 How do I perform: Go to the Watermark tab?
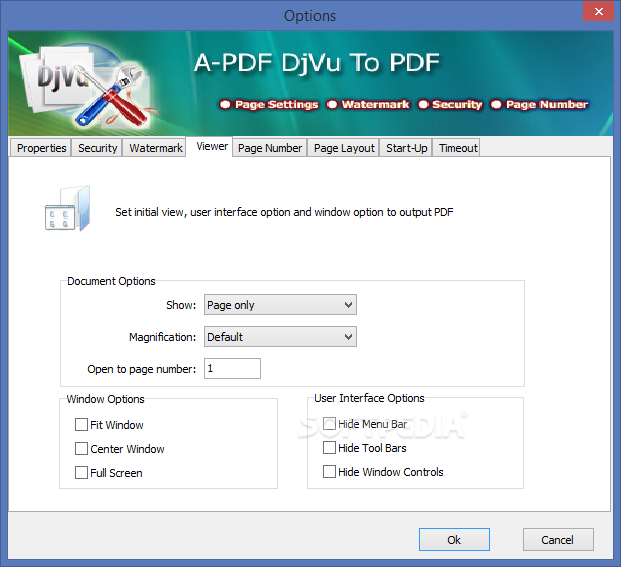tap(155, 148)
